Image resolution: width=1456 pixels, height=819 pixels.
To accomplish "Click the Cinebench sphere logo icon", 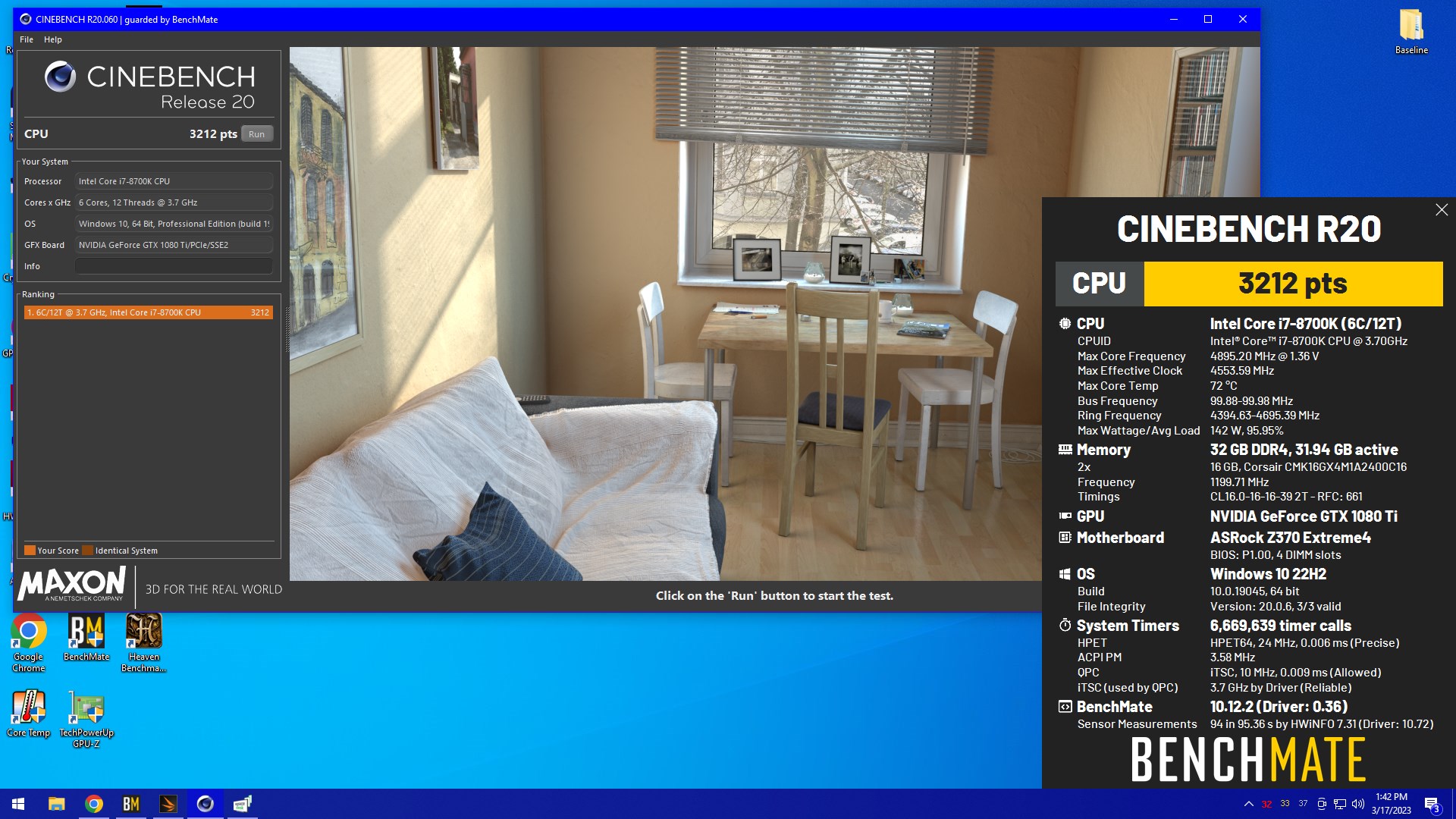I will point(60,77).
